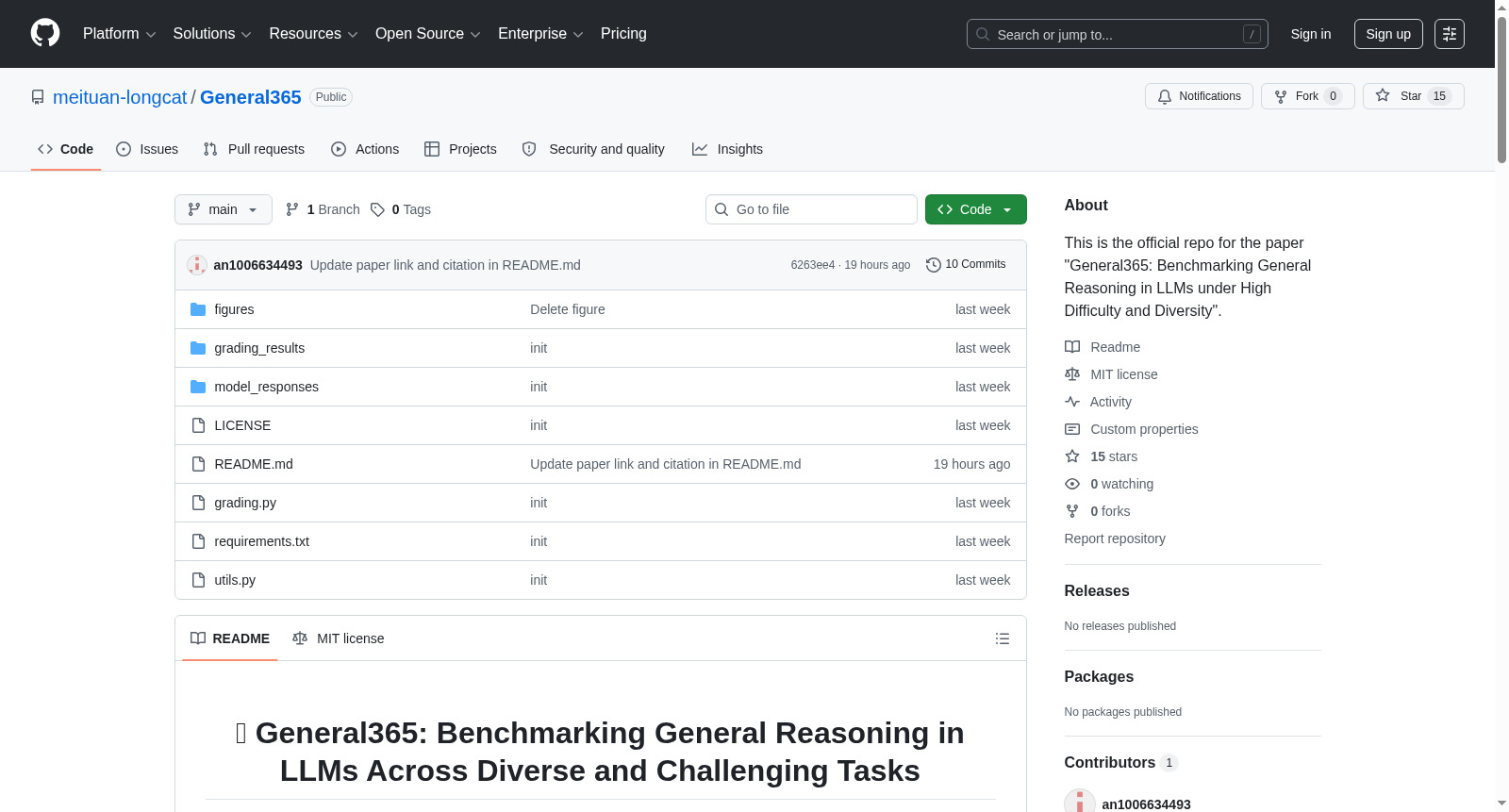Click the book icon next to Readme
Screen dimensions: 1509x812
[x=1072, y=347]
